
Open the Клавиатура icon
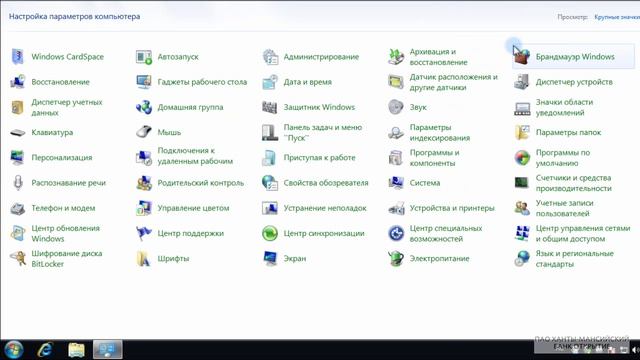coord(18,133)
